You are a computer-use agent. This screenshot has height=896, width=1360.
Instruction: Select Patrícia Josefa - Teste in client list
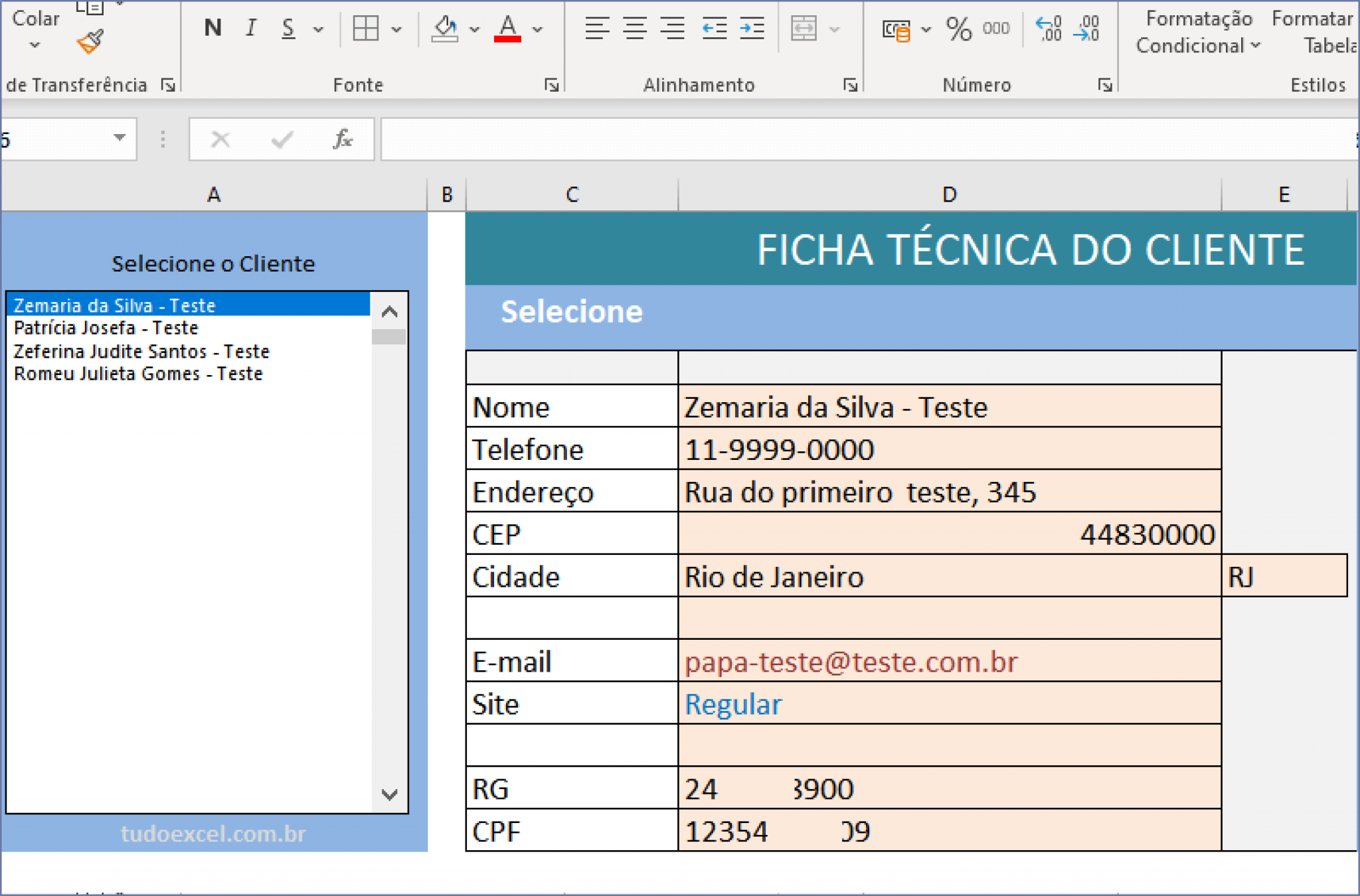105,327
